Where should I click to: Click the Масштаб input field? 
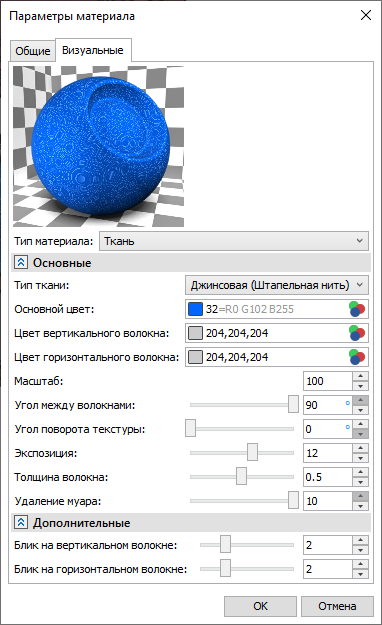click(x=328, y=381)
